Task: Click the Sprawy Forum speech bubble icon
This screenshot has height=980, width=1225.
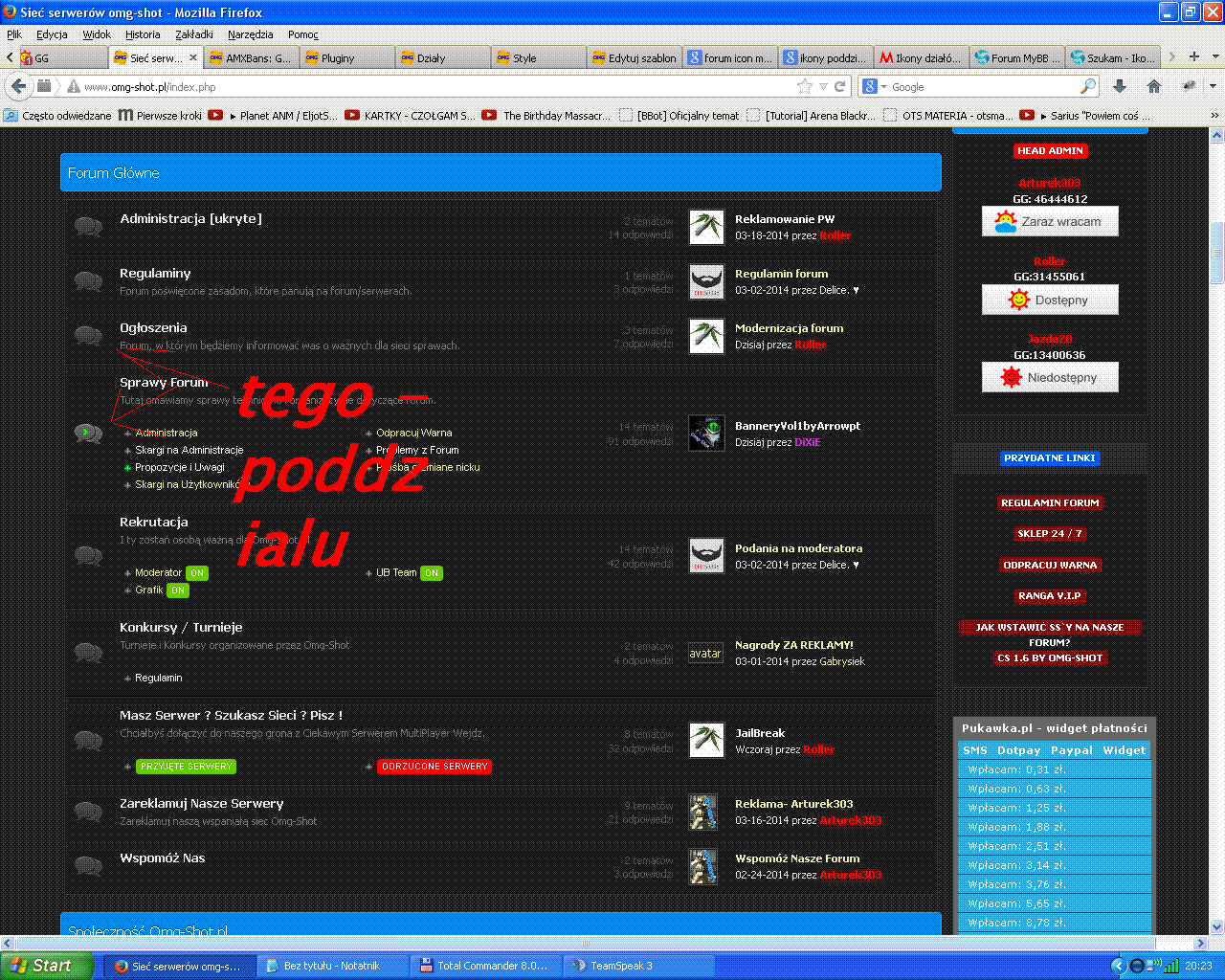Action: [x=88, y=434]
